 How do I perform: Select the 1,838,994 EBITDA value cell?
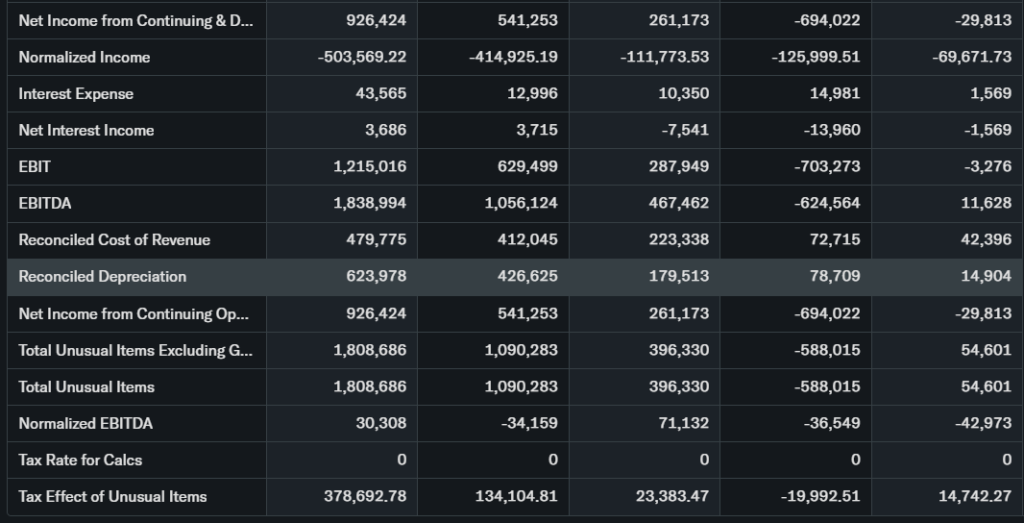(369, 203)
